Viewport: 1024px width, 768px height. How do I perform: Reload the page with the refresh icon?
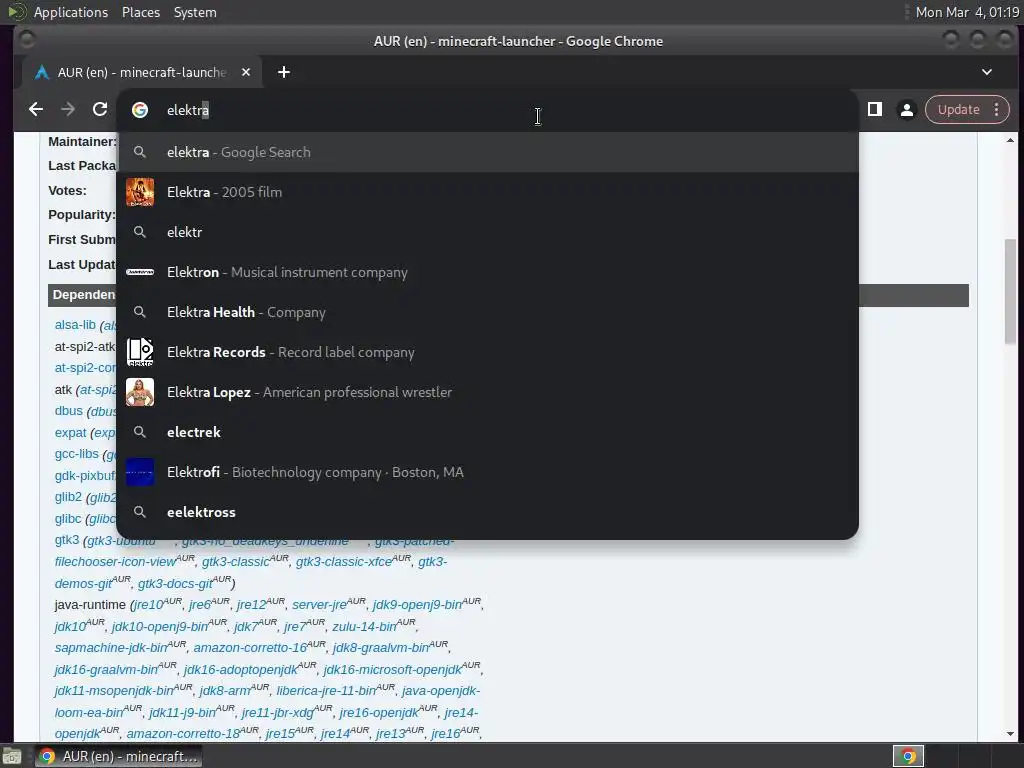coord(99,109)
